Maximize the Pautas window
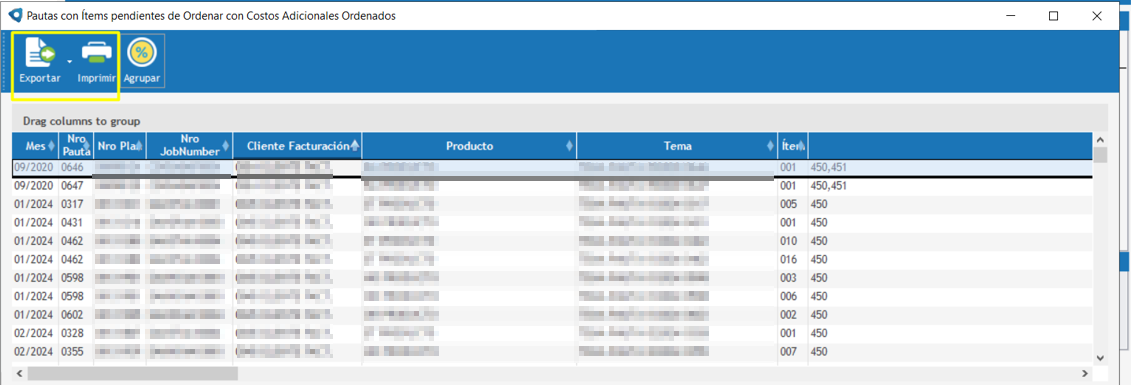Screen dimensions: 1131x388 1053,15
